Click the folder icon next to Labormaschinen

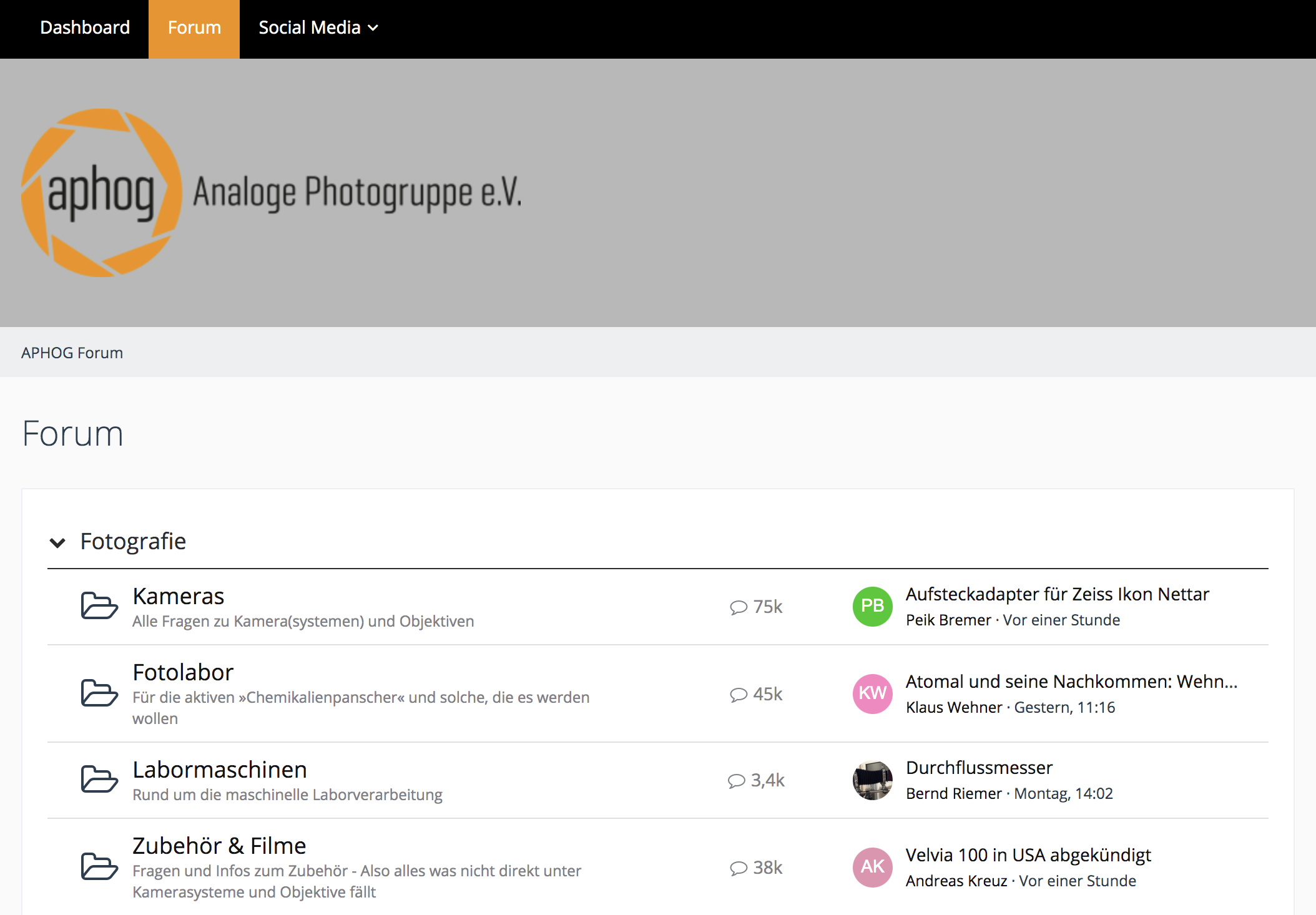99,779
